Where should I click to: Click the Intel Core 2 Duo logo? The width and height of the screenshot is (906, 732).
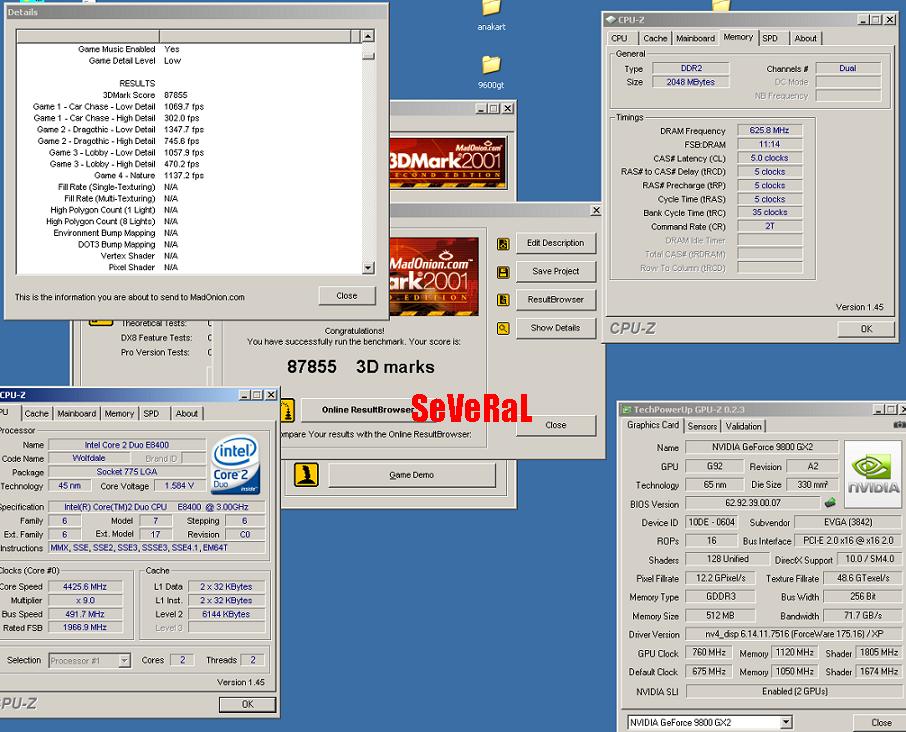coord(235,465)
